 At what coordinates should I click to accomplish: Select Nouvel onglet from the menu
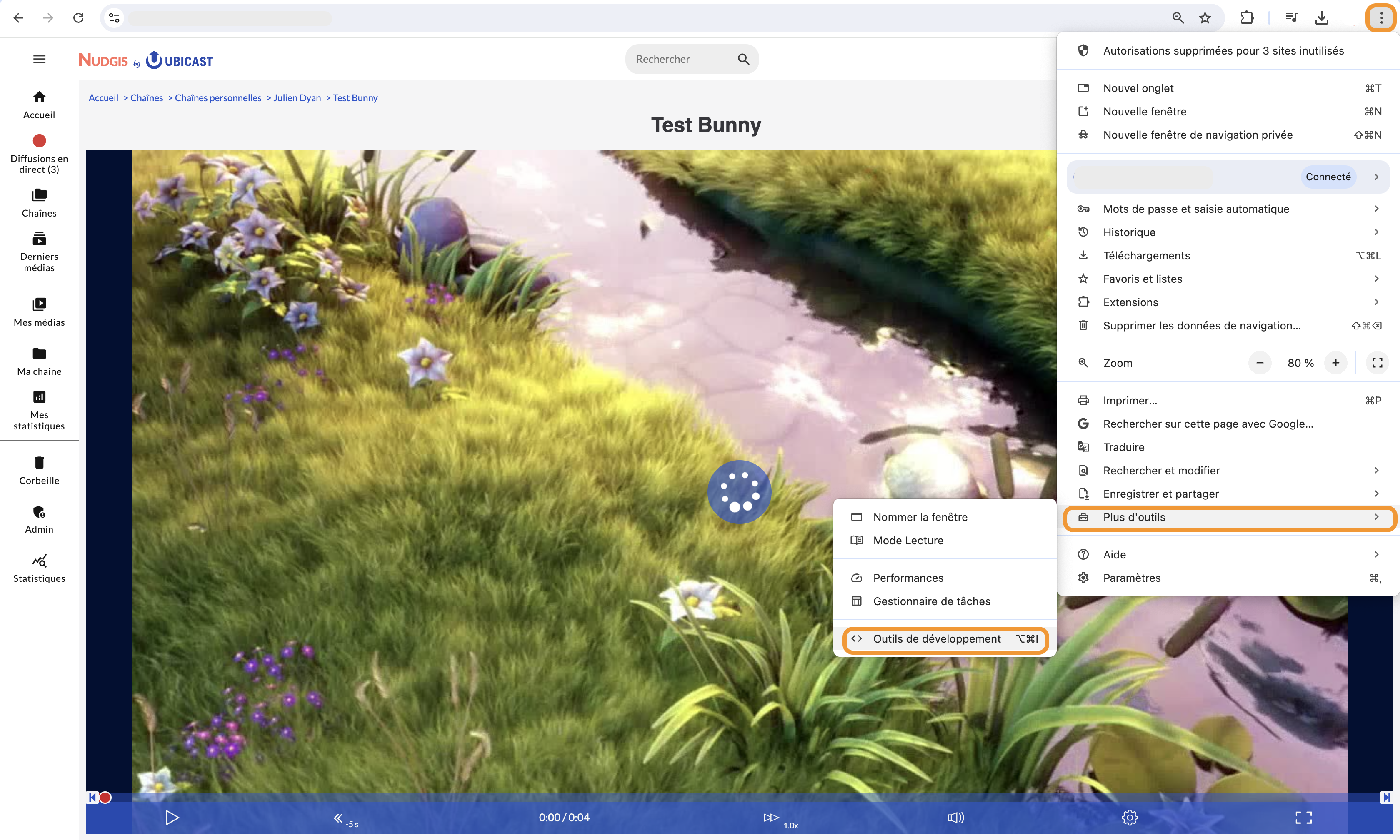(1228, 88)
